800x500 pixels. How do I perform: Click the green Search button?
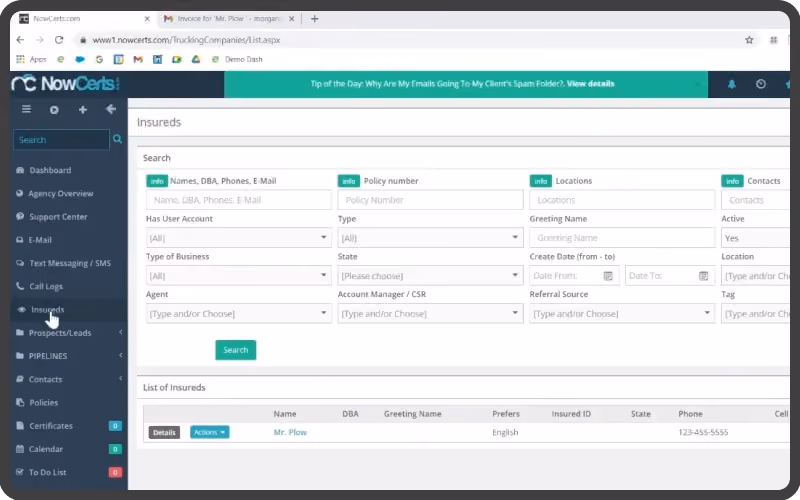[x=236, y=350]
